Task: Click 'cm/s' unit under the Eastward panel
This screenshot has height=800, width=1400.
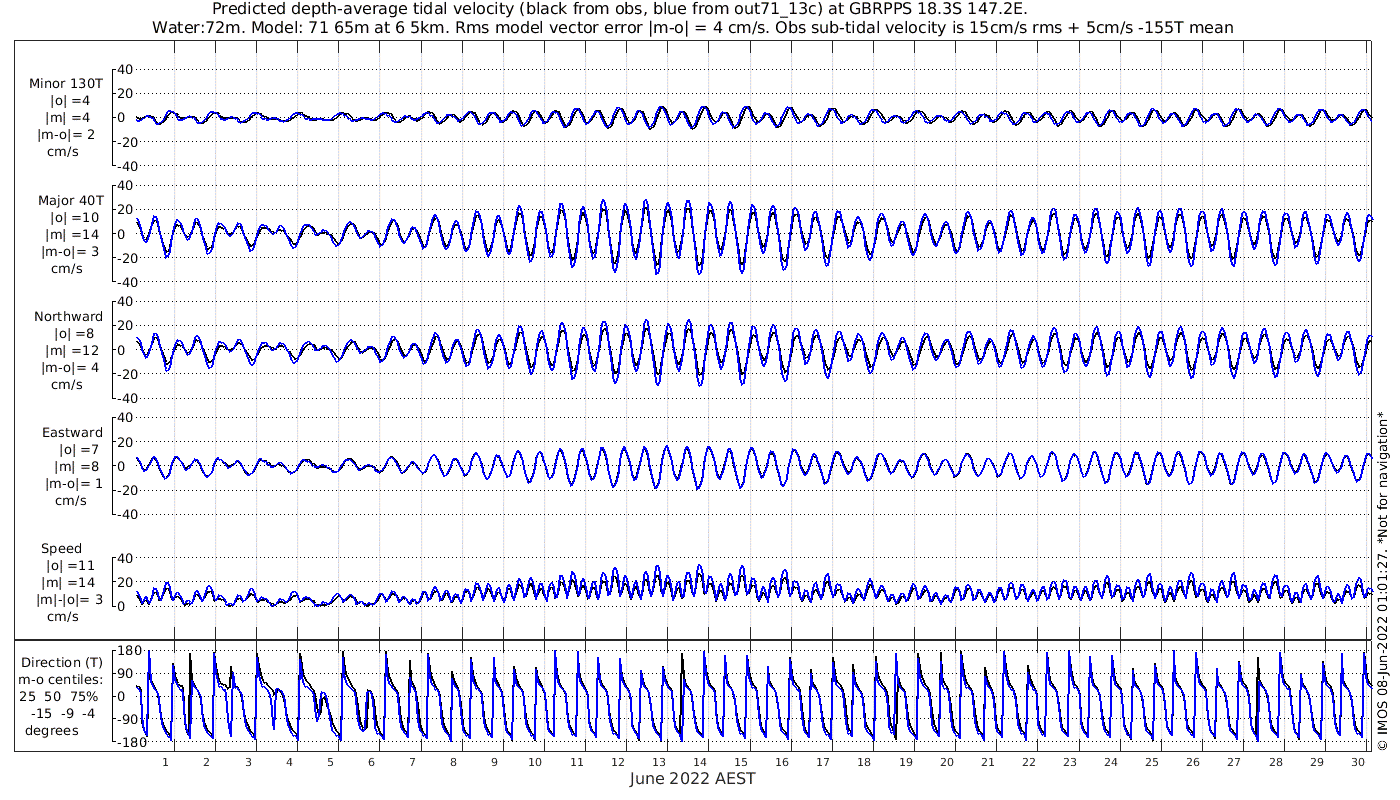Action: point(70,500)
